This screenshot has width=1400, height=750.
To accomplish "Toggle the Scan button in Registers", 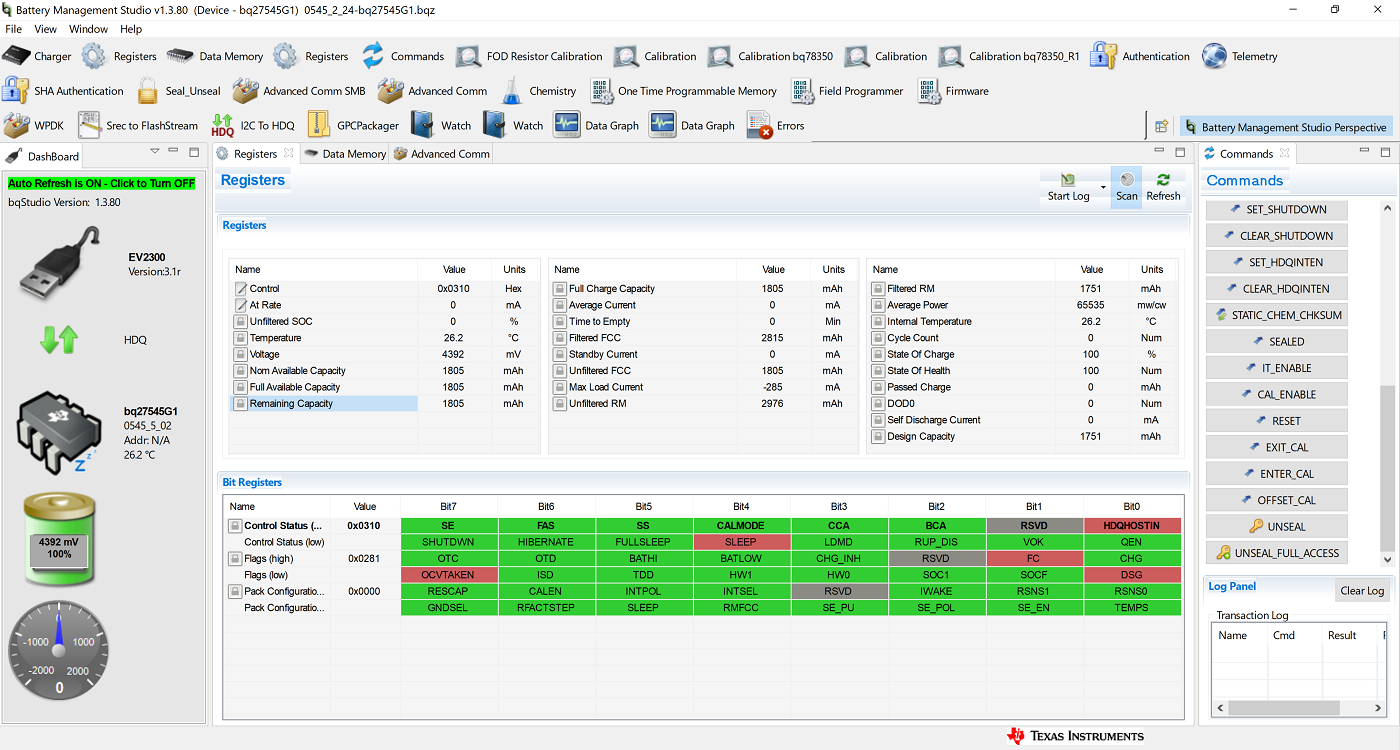I will [1127, 186].
